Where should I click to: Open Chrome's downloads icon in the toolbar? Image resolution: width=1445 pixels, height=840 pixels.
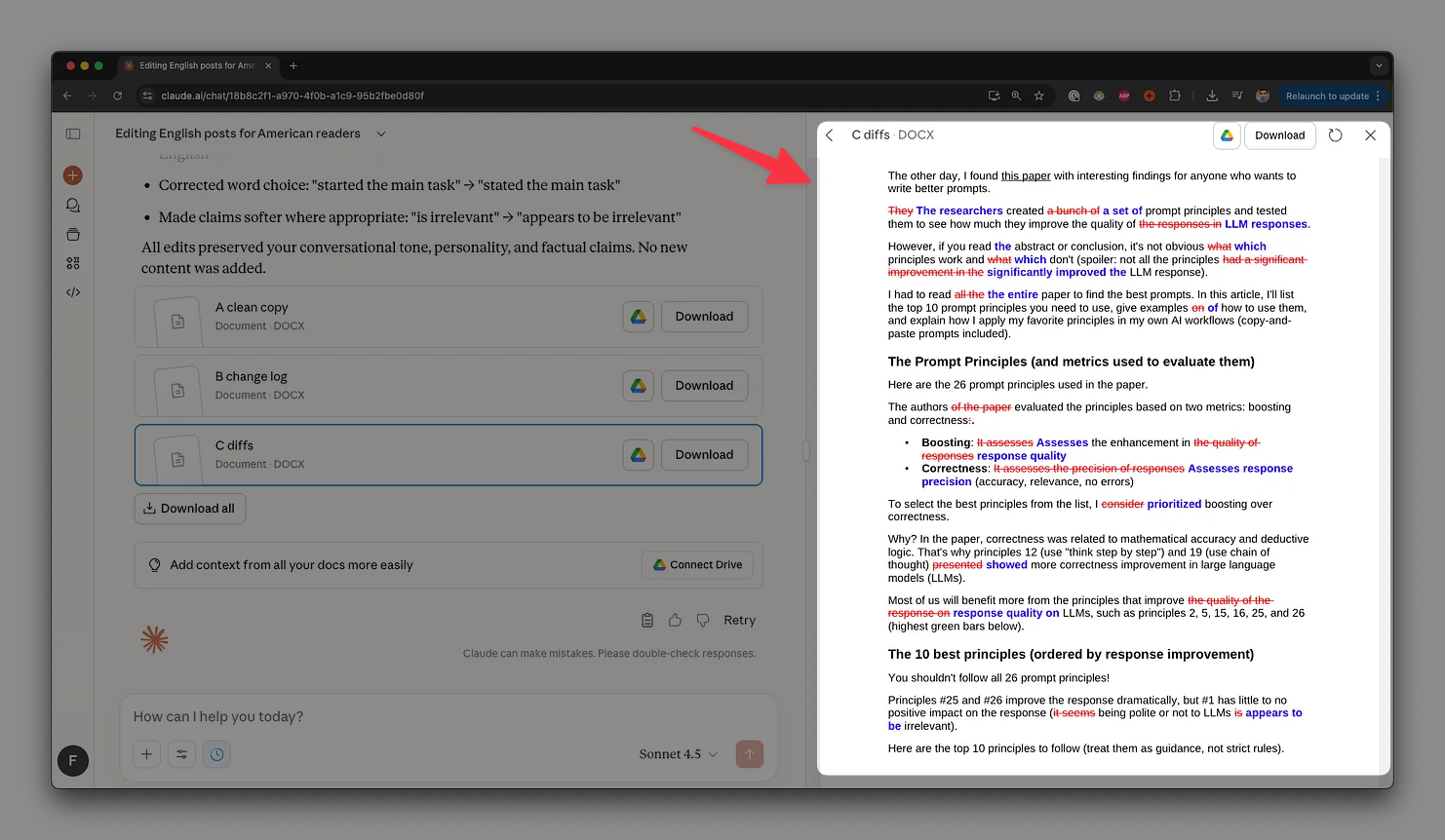1212,95
